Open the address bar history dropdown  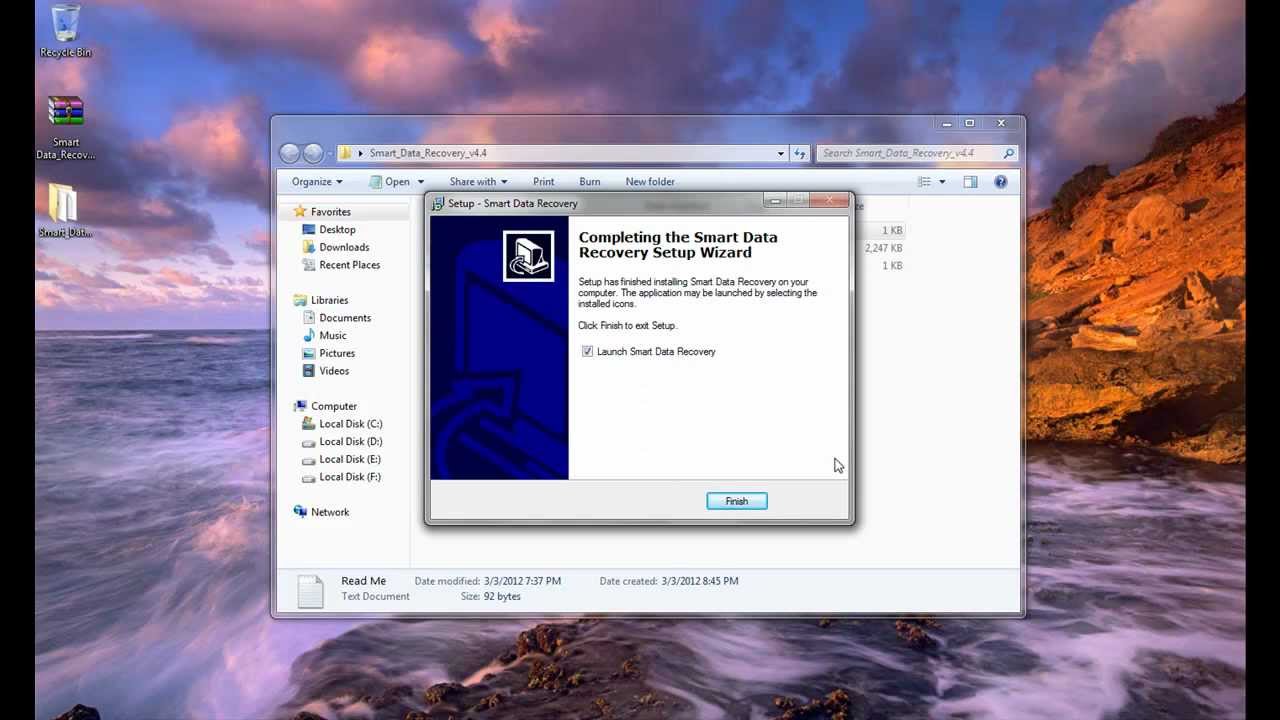[781, 153]
